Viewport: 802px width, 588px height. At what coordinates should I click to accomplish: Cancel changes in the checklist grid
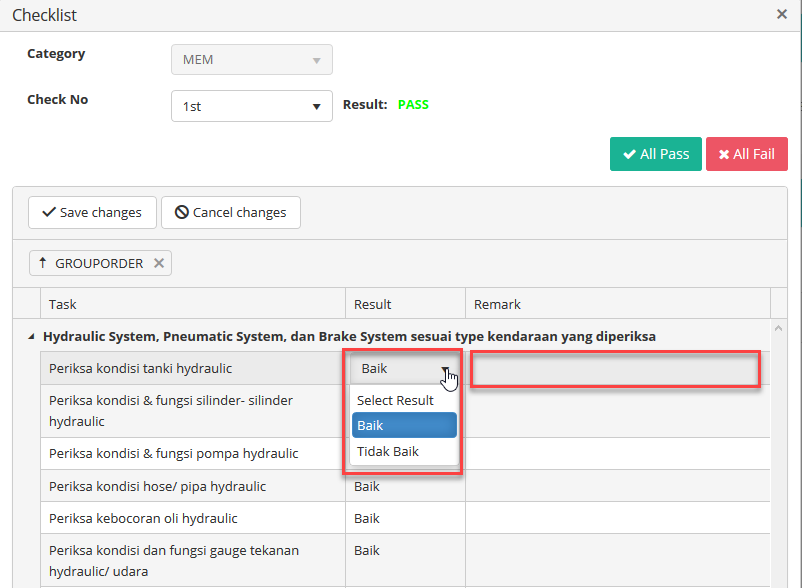[x=231, y=212]
